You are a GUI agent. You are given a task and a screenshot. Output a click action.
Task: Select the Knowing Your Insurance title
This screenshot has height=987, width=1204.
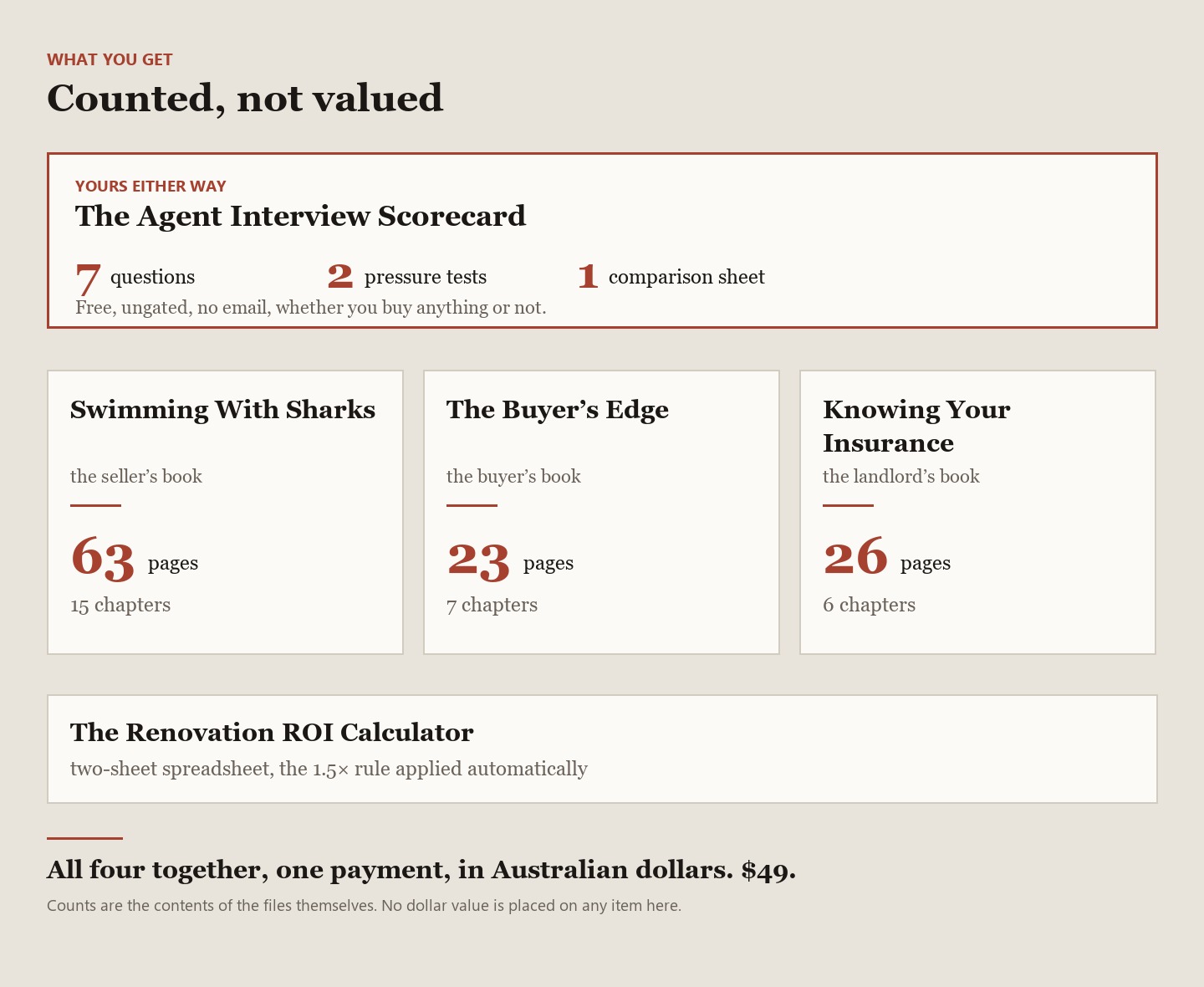coord(916,427)
